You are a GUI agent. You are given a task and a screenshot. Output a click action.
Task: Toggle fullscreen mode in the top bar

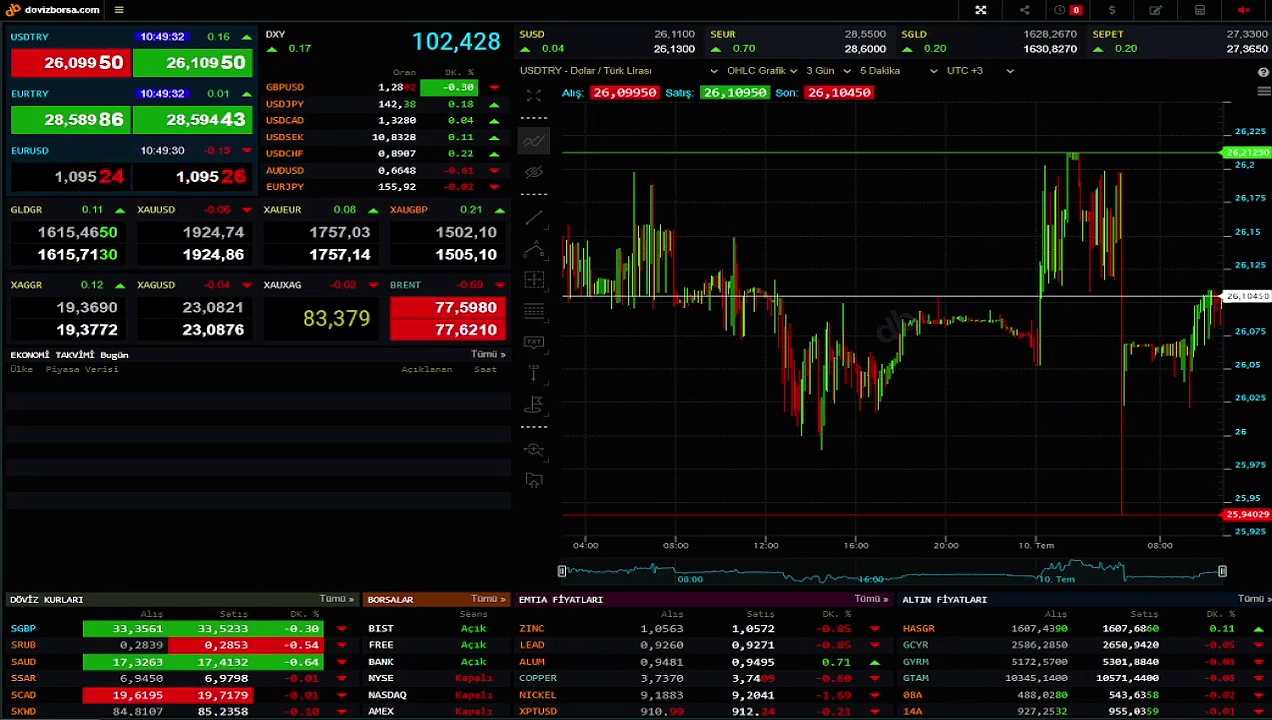click(980, 10)
